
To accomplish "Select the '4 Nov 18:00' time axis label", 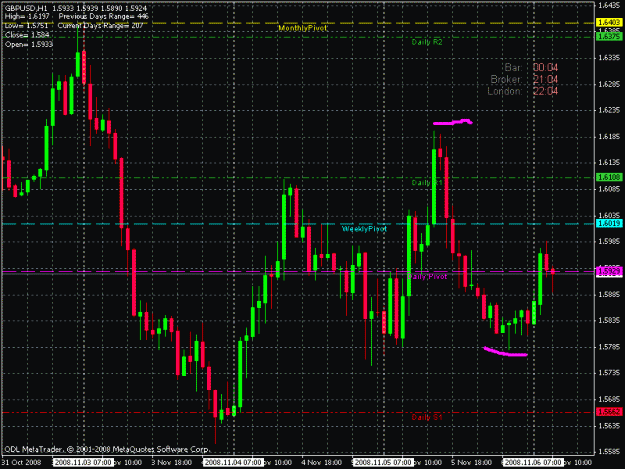I will point(321,463).
